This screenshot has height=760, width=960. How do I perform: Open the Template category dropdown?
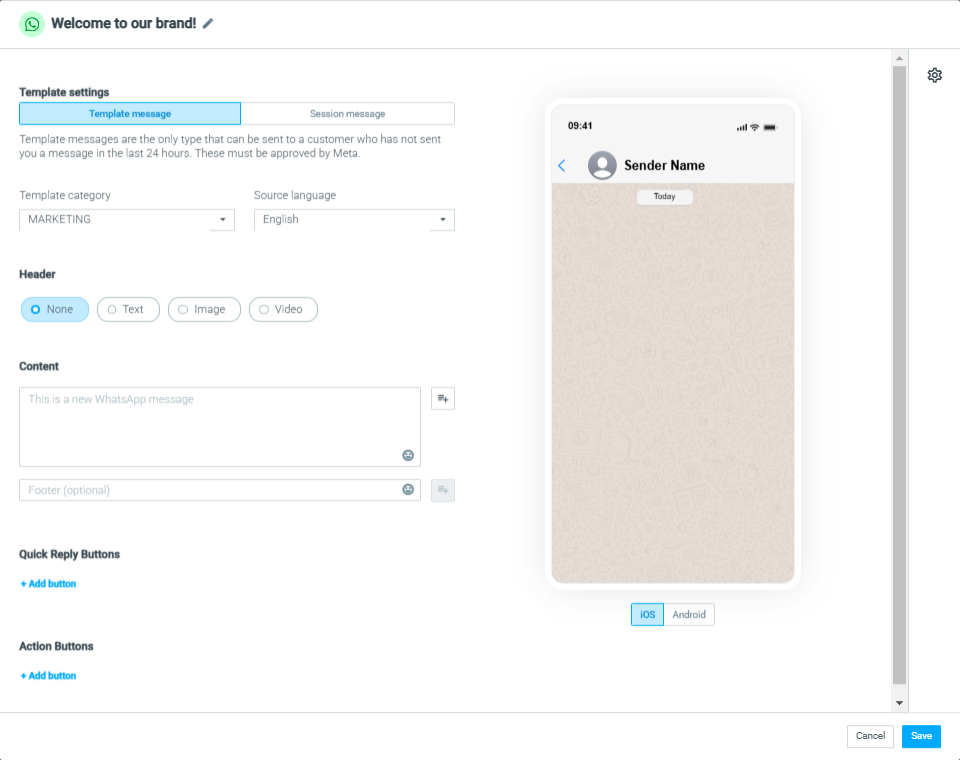tap(127, 220)
